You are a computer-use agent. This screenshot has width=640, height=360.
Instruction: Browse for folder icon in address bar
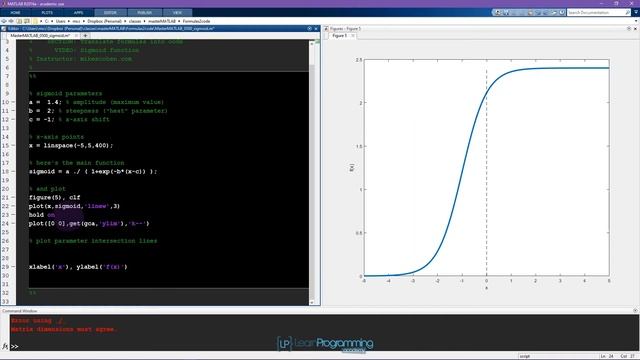(x=27, y=21)
